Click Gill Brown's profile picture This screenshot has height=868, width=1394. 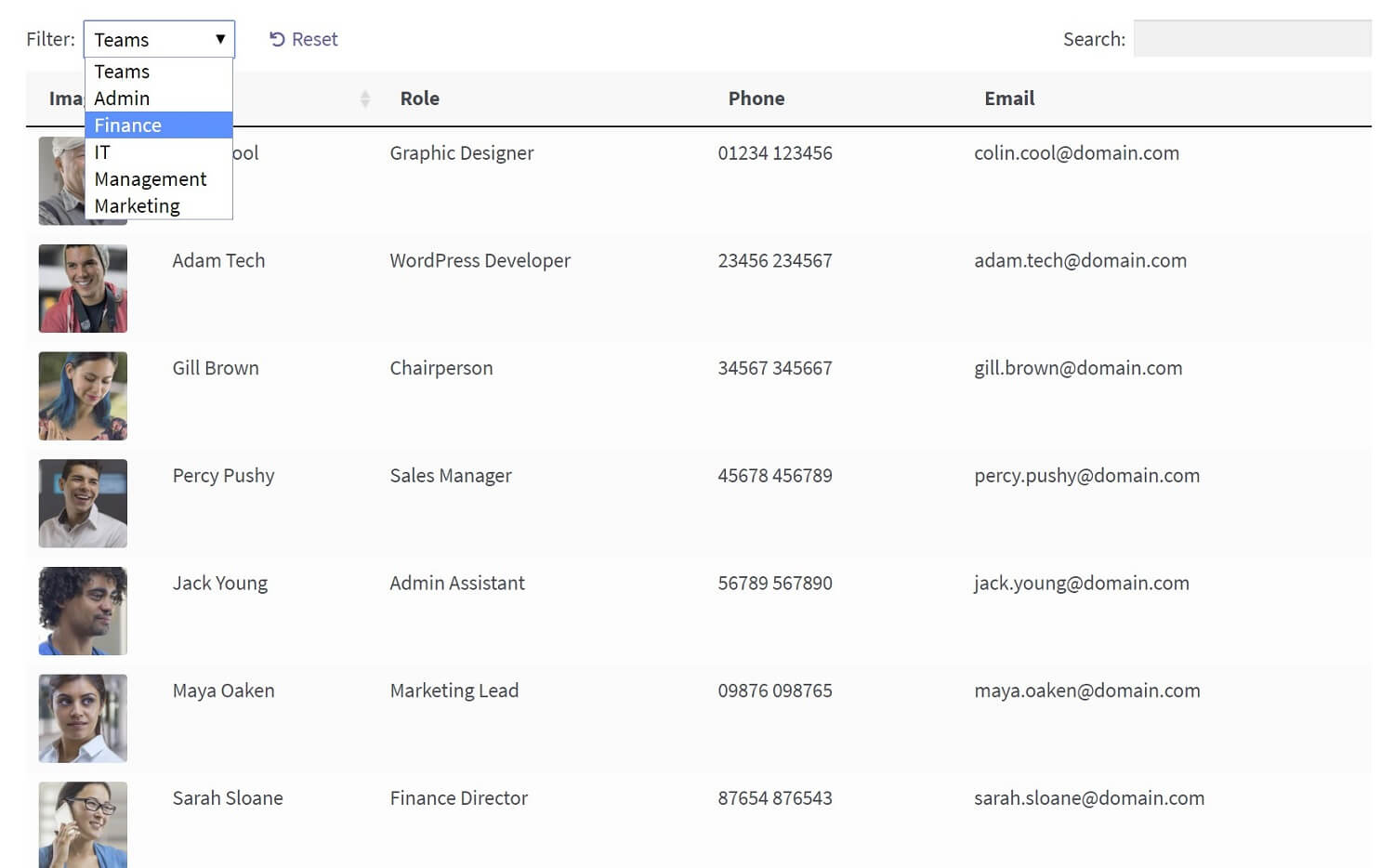(82, 396)
